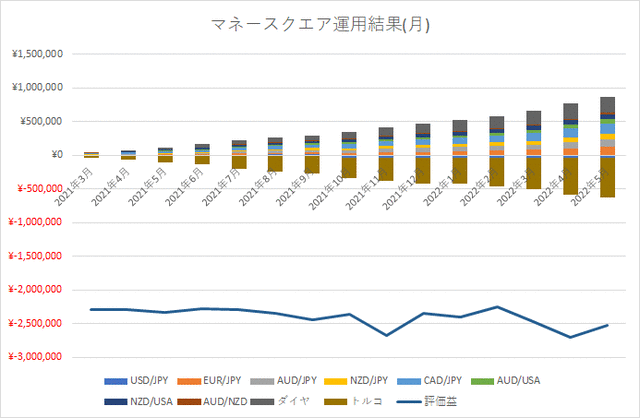Click the red ¥-3,000,000 axis label
The height and width of the screenshot is (418, 640).
point(36,357)
